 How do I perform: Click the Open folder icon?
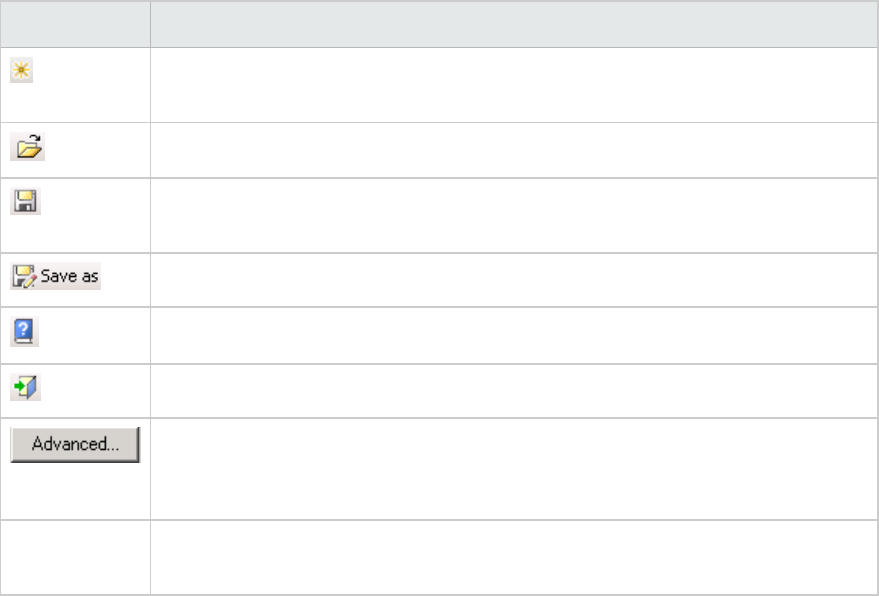[26, 148]
